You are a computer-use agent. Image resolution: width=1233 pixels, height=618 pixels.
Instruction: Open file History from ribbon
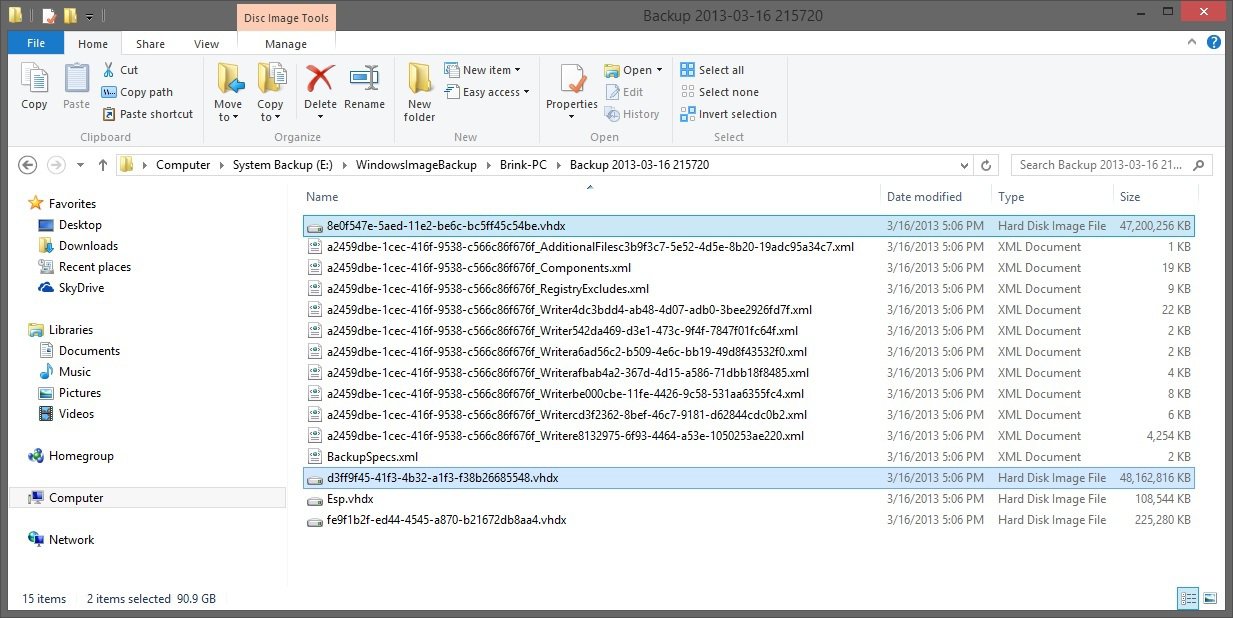tap(632, 114)
